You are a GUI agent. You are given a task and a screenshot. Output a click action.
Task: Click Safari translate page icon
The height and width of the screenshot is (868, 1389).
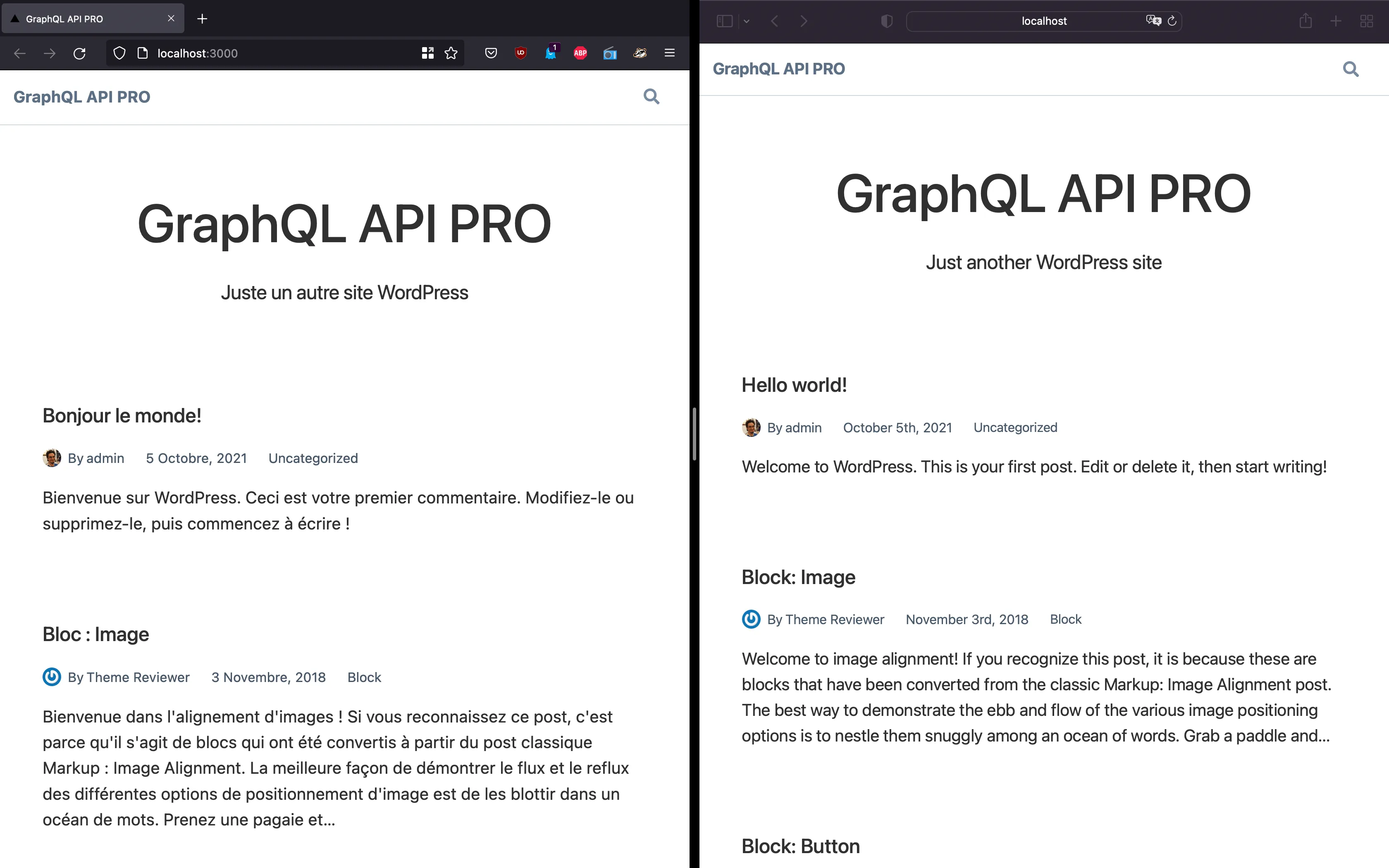click(x=1153, y=21)
